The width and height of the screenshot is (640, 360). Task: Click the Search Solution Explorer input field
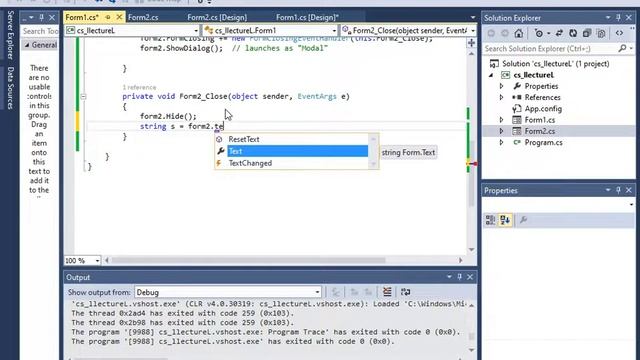tap(549, 49)
